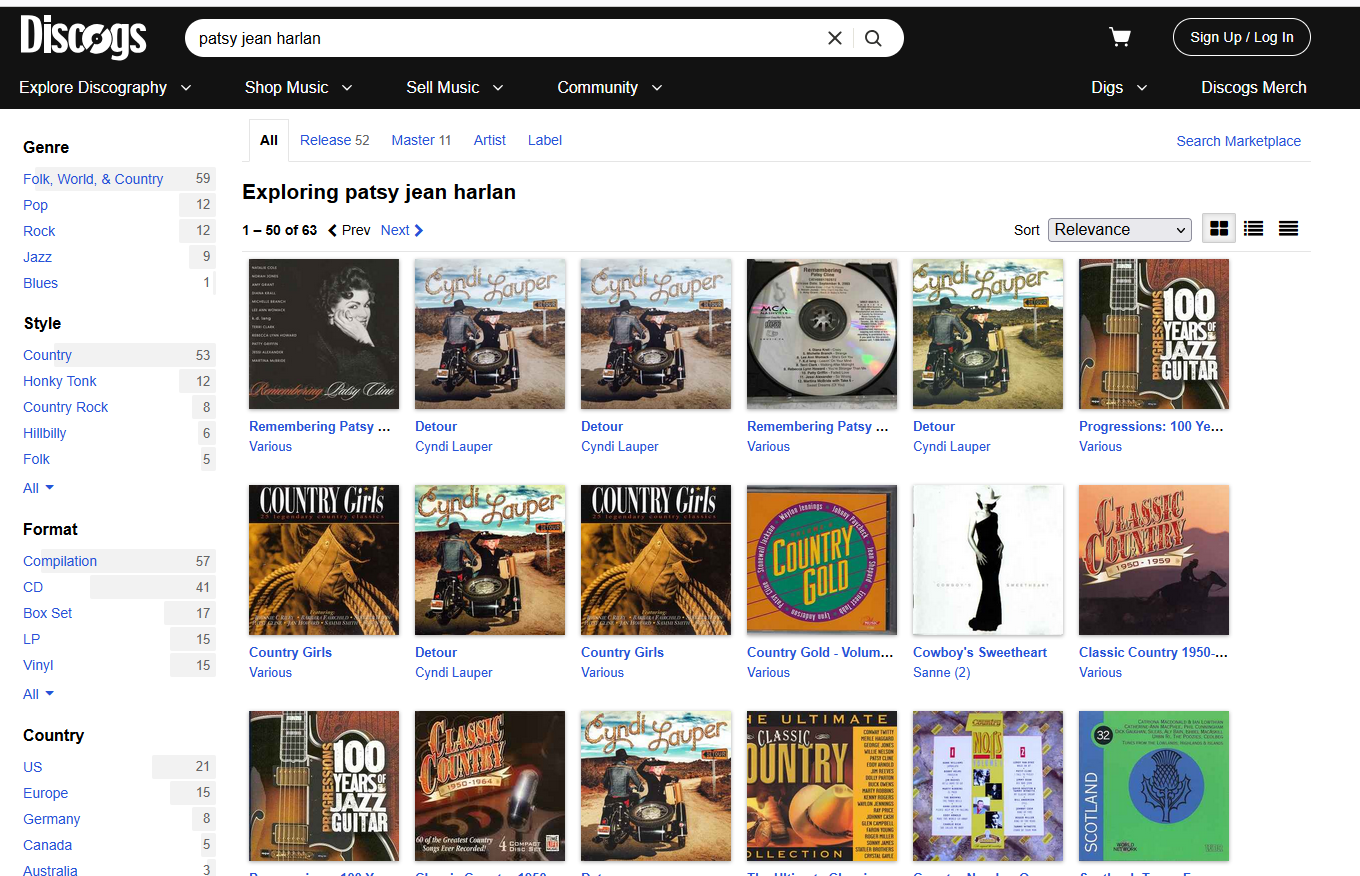Expand the Shop Music menu
The image size is (1360, 876).
pos(299,87)
